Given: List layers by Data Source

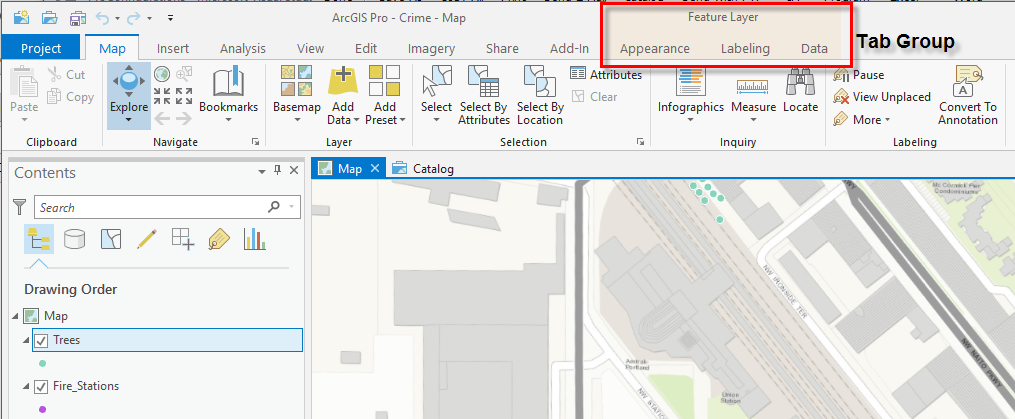Looking at the screenshot, I should click(74, 239).
